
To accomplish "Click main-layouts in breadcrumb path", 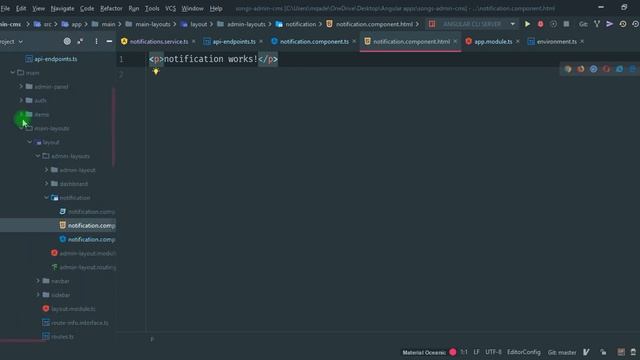I will pyautogui.click(x=153, y=24).
